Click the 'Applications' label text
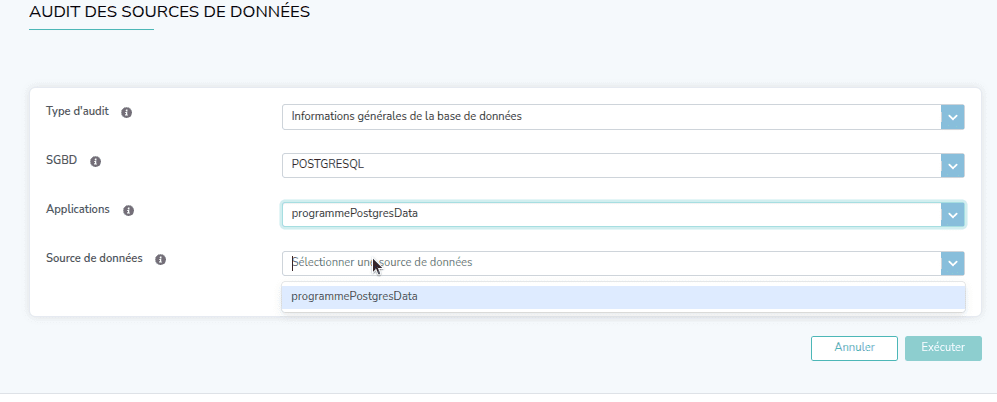 78,209
